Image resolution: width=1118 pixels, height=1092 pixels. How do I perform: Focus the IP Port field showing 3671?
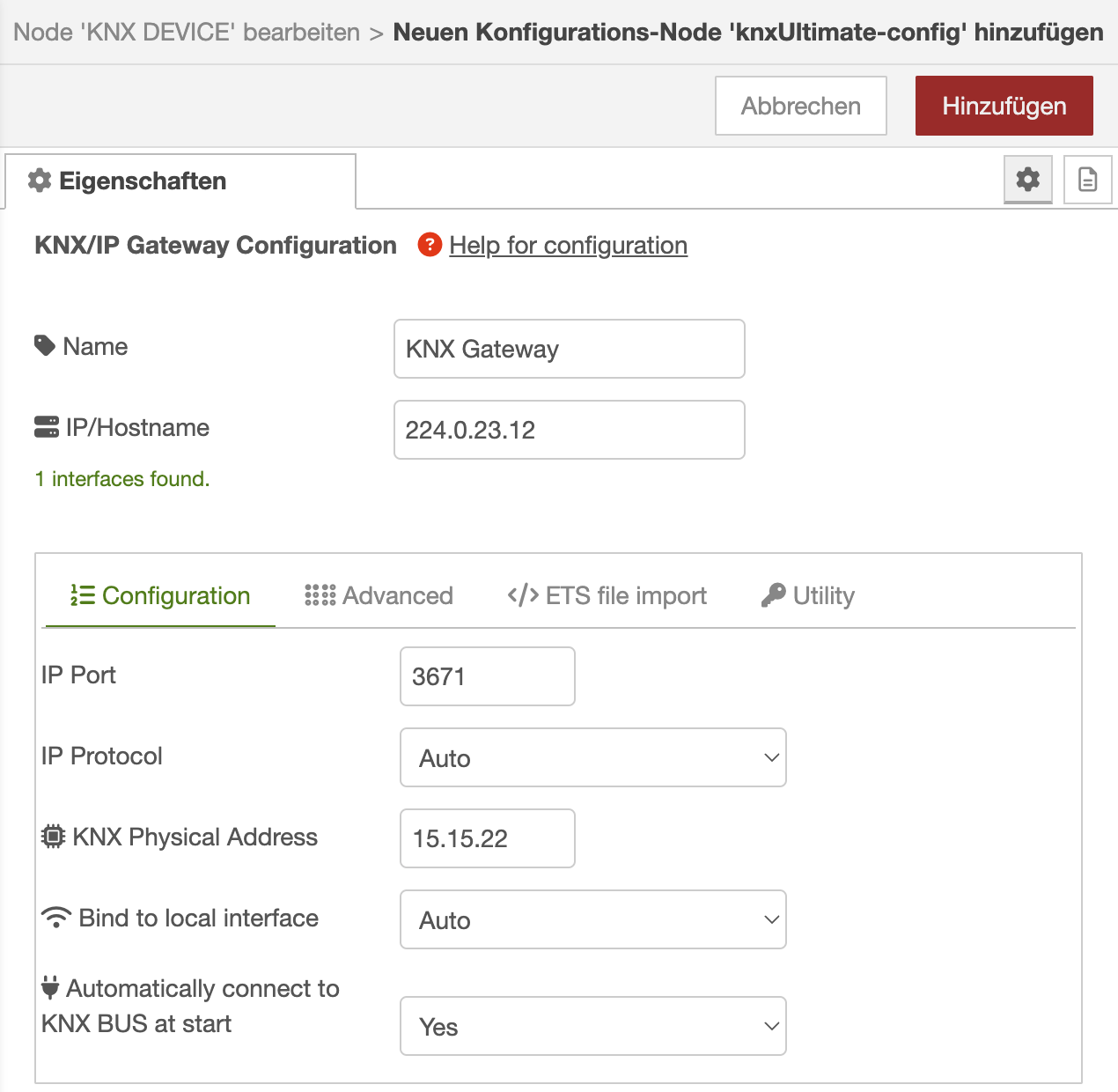tap(488, 676)
